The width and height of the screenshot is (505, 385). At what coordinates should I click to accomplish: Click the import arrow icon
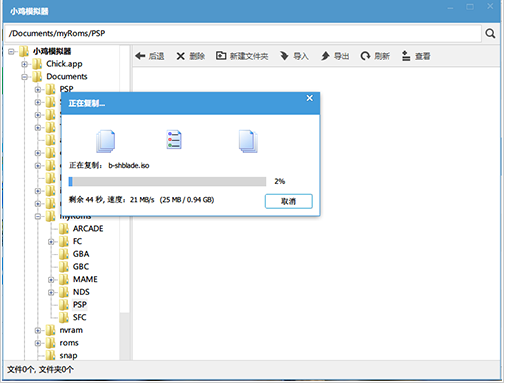click(x=284, y=56)
